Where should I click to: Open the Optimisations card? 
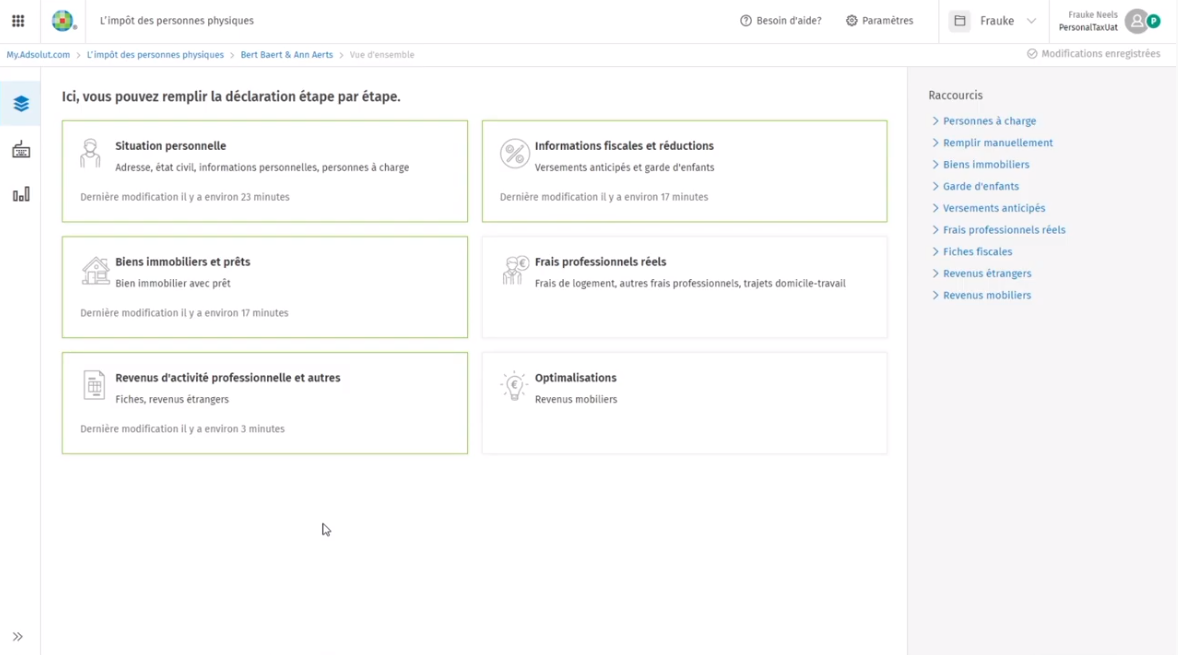pyautogui.click(x=684, y=403)
